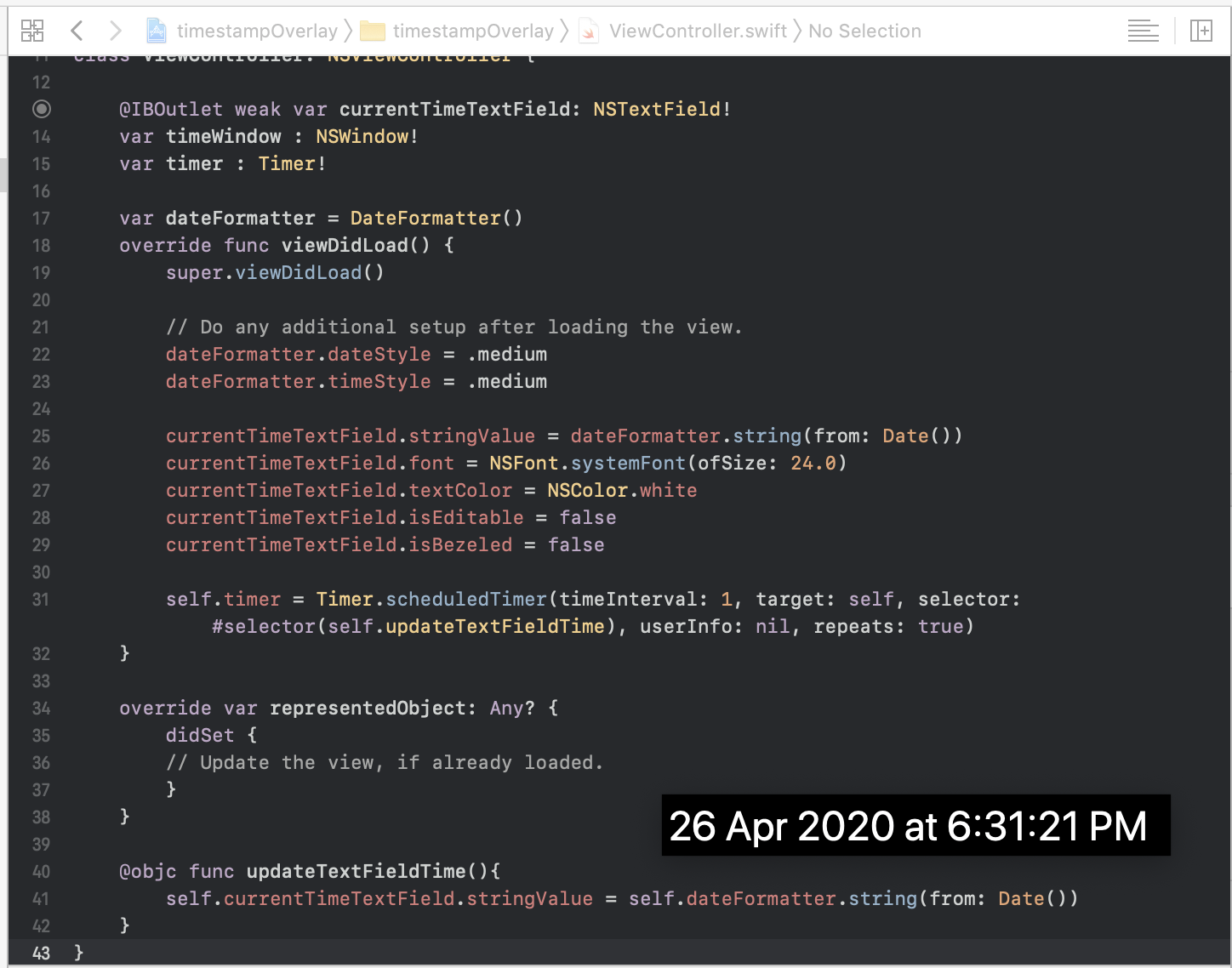This screenshot has width=1232, height=968.
Task: Click 'isBezeled' on line 29
Action: coord(460,544)
